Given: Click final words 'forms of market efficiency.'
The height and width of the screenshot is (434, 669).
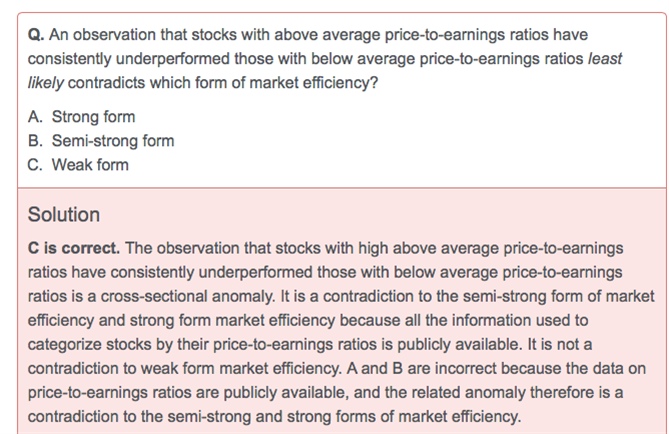Looking at the screenshot, I should click(x=429, y=417).
